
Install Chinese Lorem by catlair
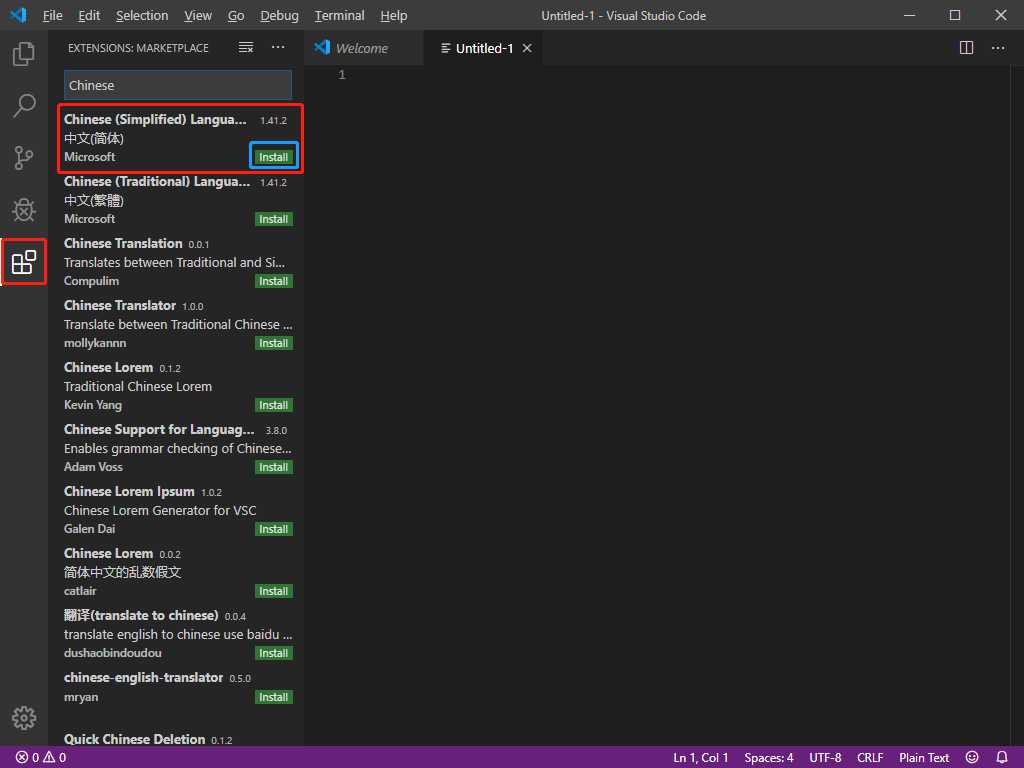pos(273,591)
